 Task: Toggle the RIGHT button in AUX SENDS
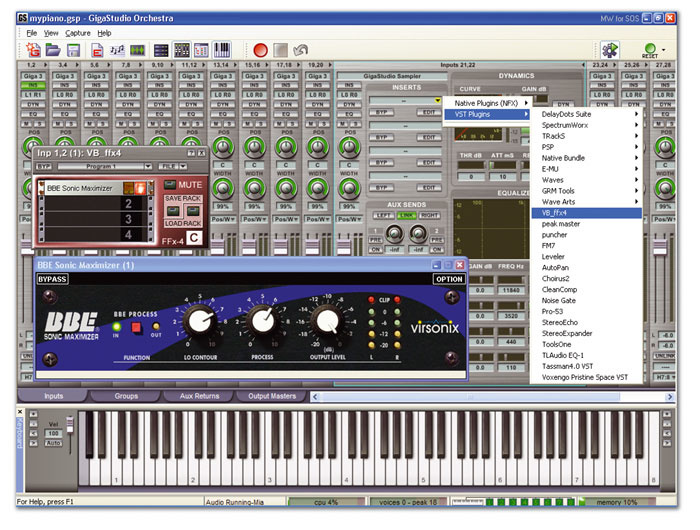pyautogui.click(x=429, y=215)
